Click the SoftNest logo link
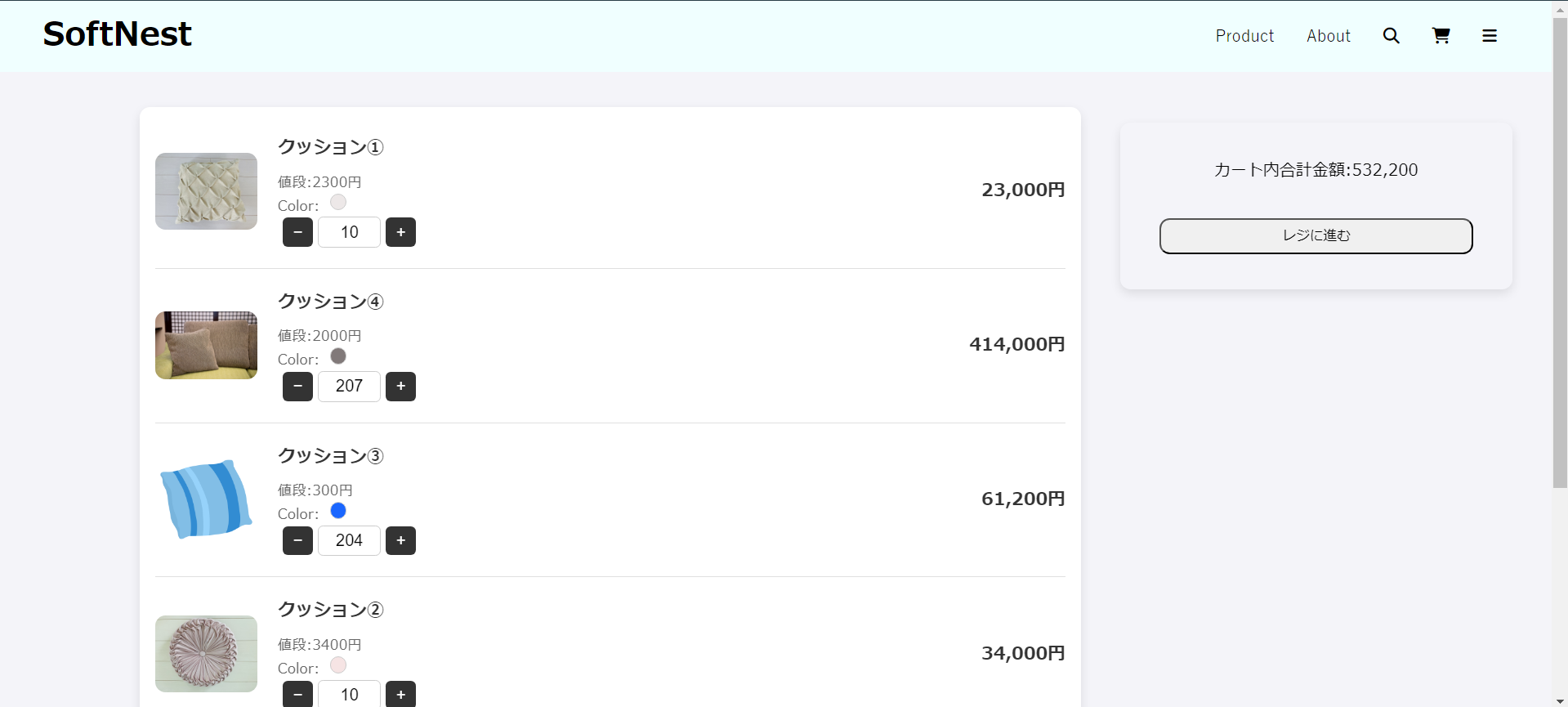The image size is (1568, 707). 117,34
